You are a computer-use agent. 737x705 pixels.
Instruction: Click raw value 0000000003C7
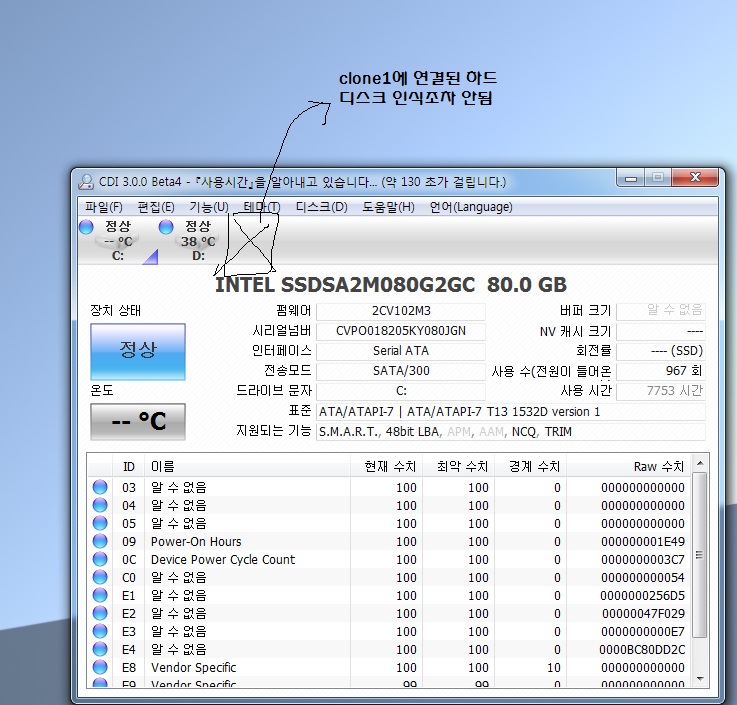click(x=643, y=559)
